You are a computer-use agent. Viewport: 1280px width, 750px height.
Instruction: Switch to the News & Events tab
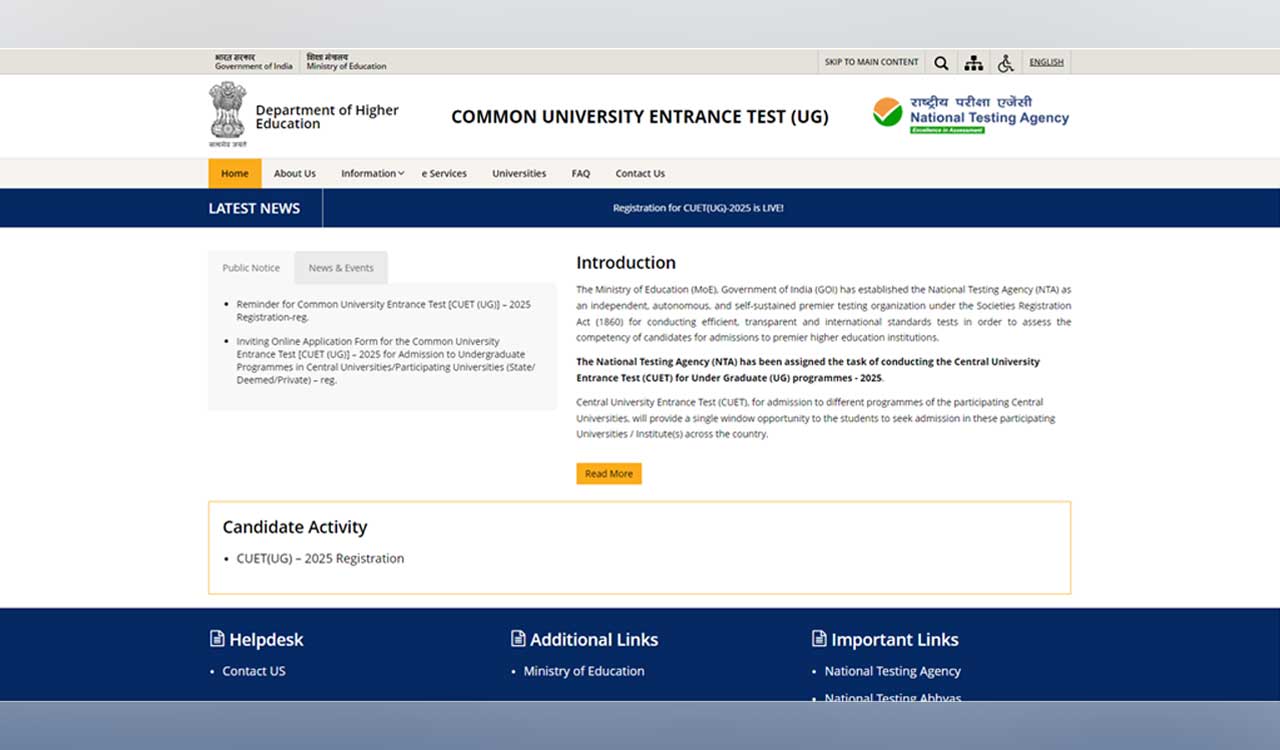tap(341, 267)
